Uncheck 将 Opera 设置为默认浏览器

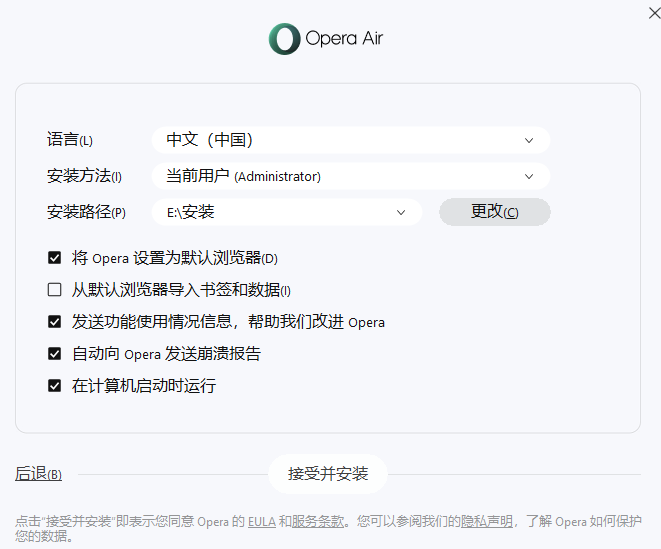pos(54,258)
